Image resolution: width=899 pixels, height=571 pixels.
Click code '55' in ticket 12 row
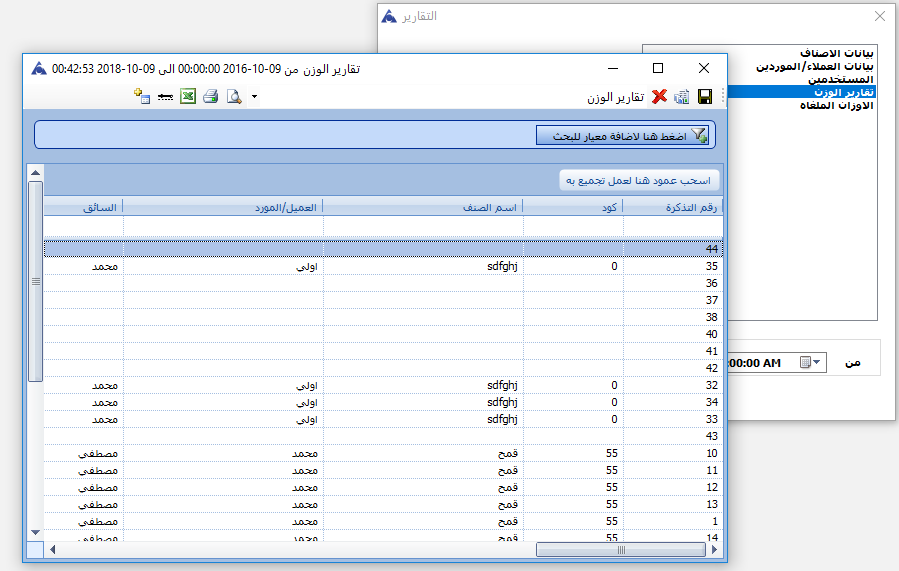[x=612, y=487]
